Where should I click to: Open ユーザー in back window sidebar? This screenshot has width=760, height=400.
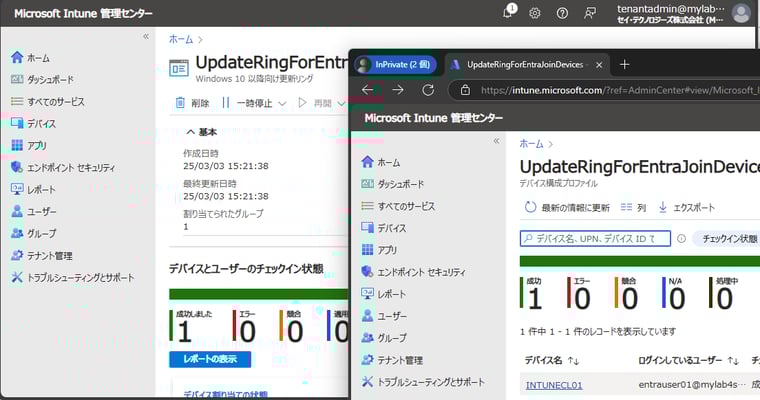coord(33,211)
